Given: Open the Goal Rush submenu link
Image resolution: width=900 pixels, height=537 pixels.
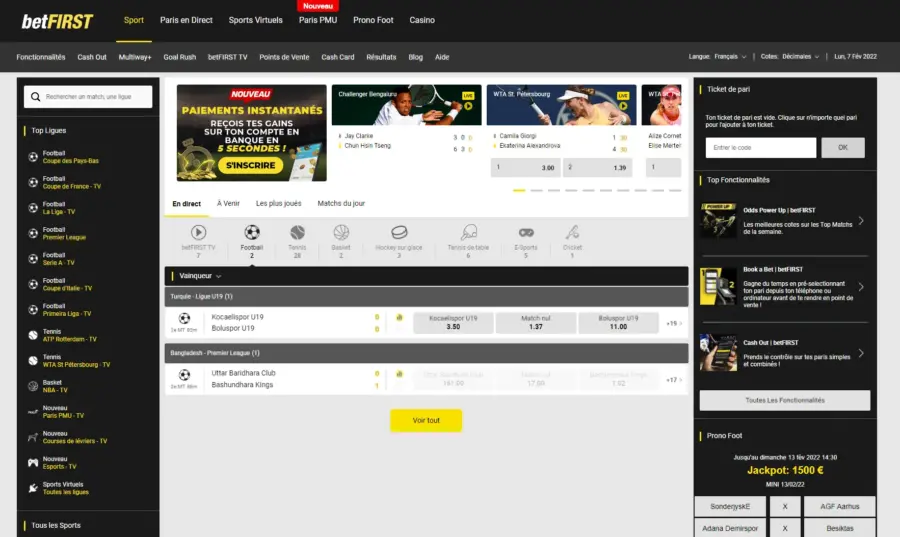Looking at the screenshot, I should click(x=180, y=57).
